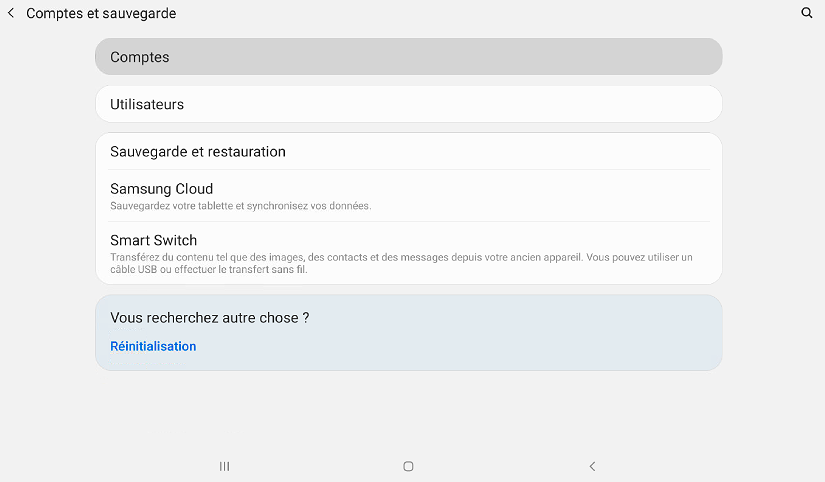Follow the Réinitialisation link
The image size is (825, 482).
point(153,346)
